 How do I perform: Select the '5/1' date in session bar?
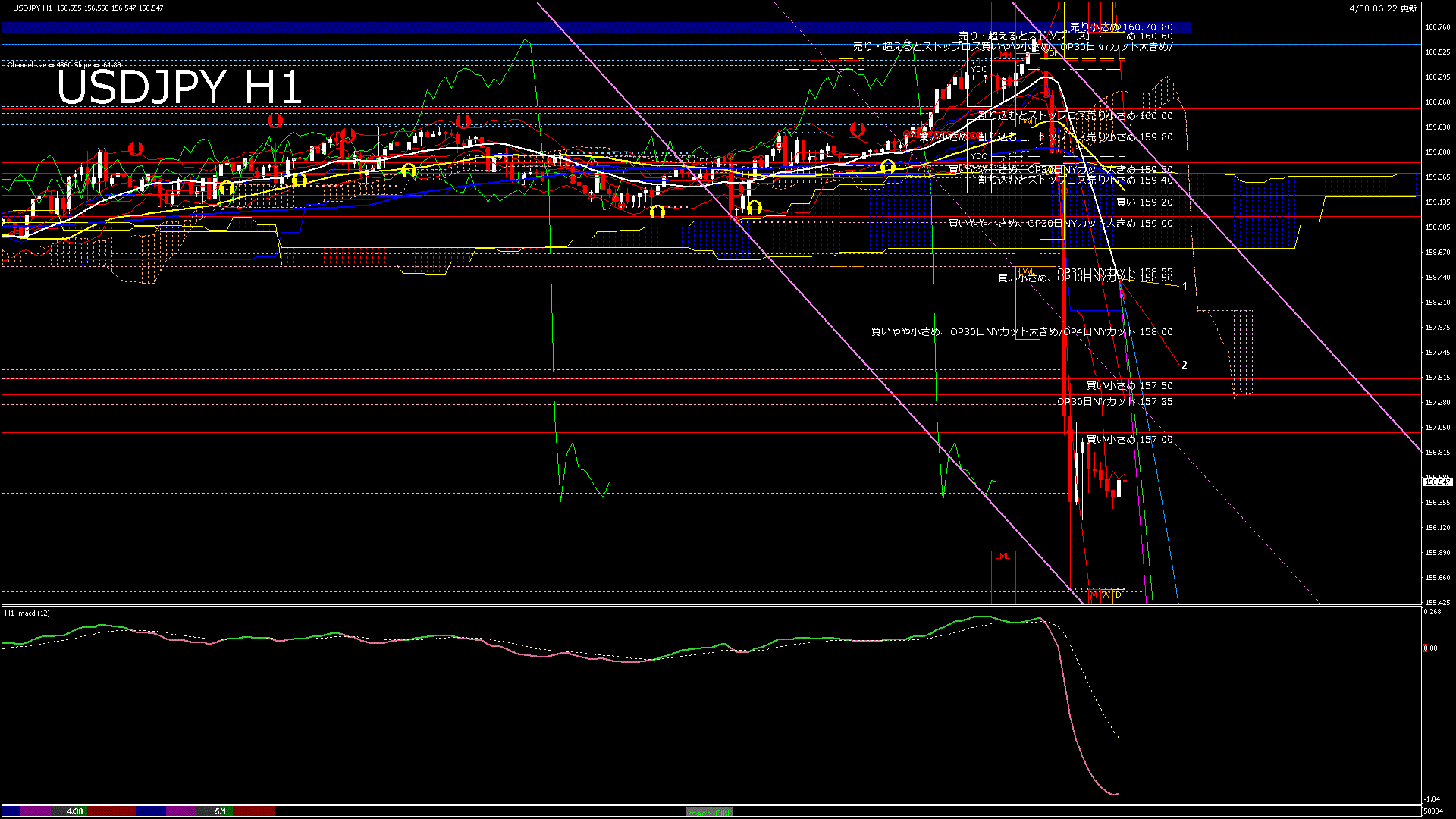point(220,811)
